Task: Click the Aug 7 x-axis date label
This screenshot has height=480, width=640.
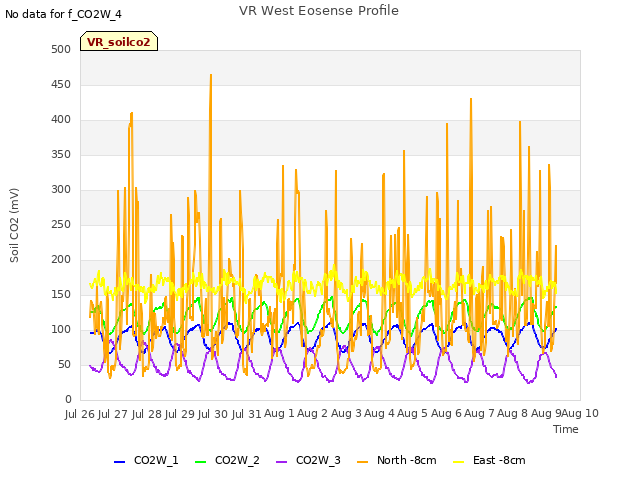Action: (479, 414)
